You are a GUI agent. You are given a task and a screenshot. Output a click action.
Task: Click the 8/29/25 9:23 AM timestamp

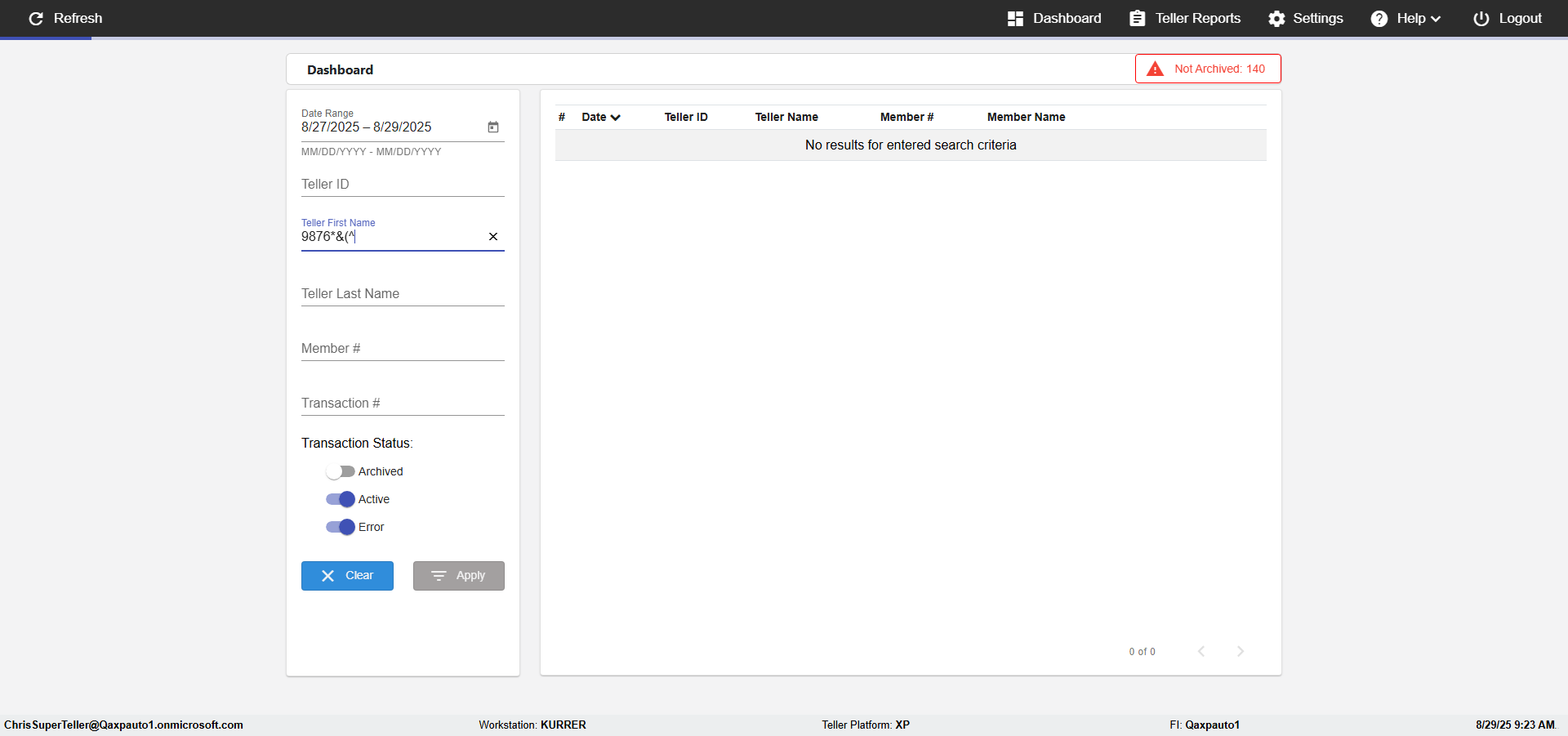pyautogui.click(x=1515, y=725)
